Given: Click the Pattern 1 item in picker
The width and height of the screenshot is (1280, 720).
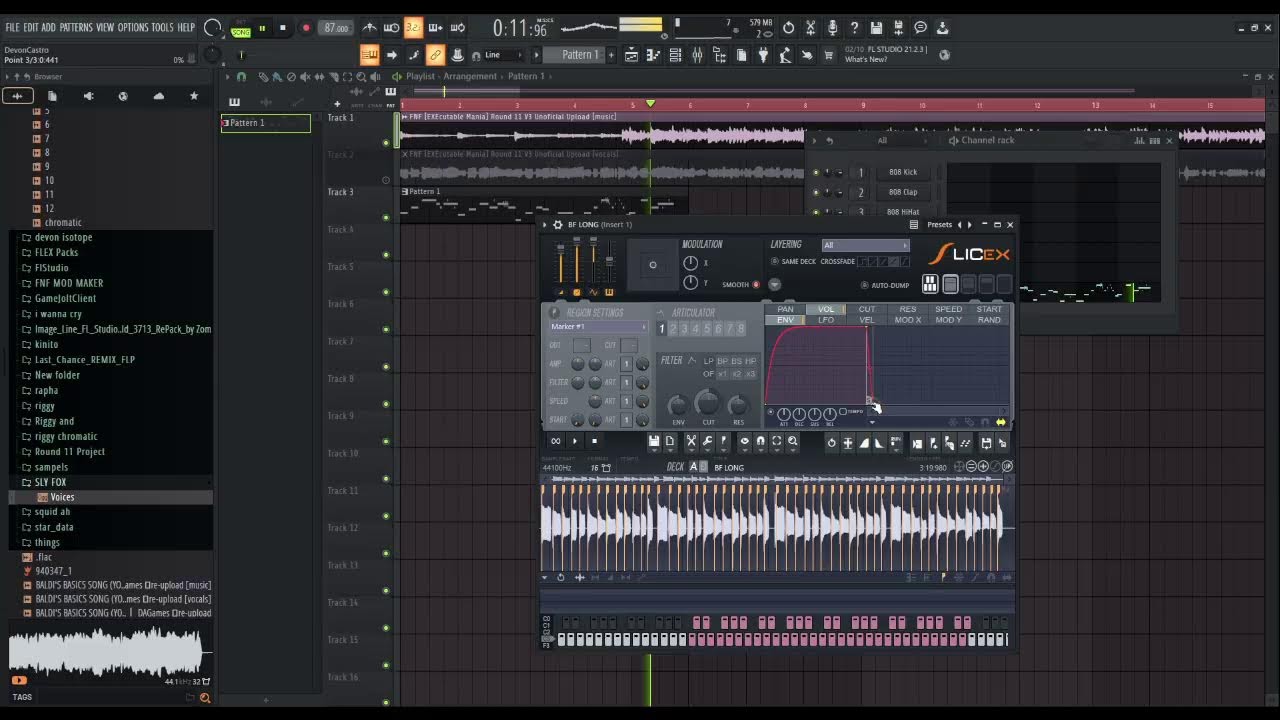Looking at the screenshot, I should pos(265,123).
